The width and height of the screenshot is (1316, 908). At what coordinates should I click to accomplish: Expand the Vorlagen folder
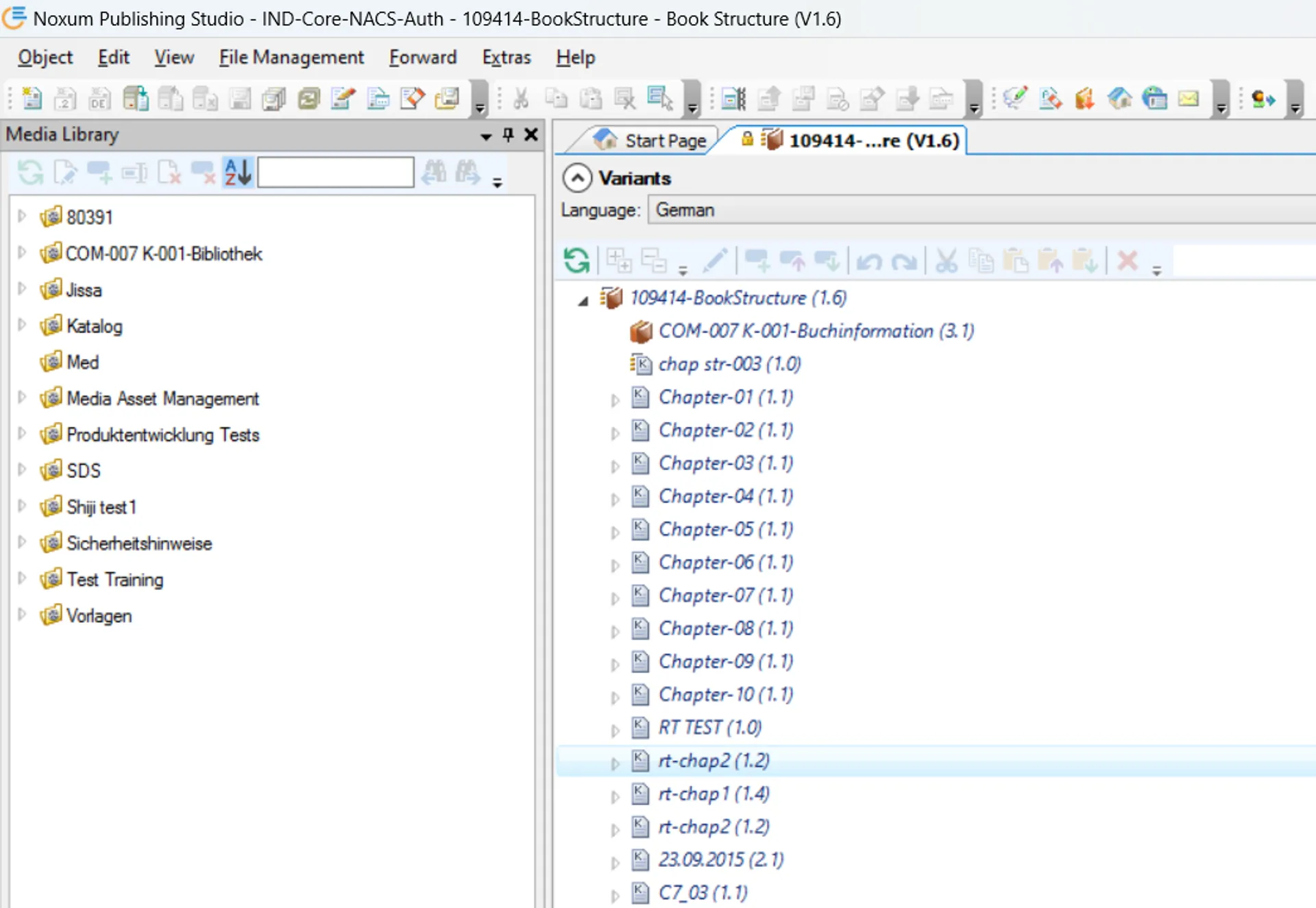tap(21, 615)
